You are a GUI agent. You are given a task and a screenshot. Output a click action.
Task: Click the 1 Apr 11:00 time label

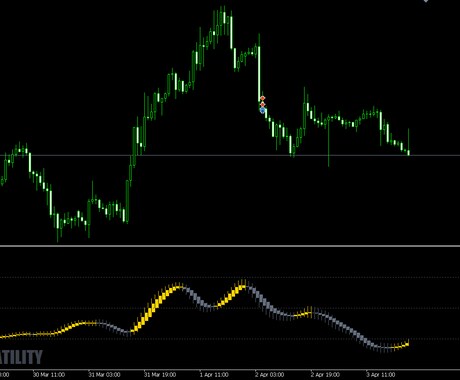pyautogui.click(x=214, y=375)
